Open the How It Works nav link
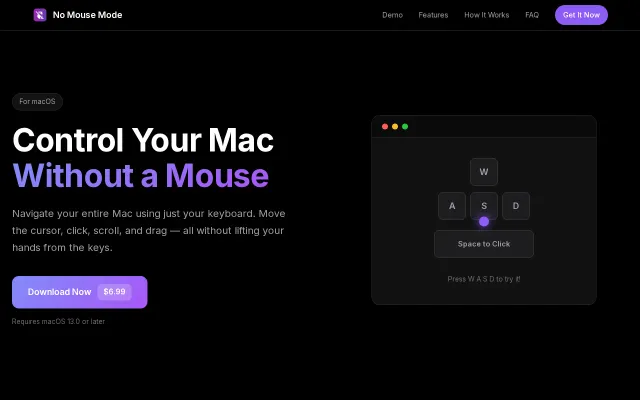Image resolution: width=640 pixels, height=400 pixels. tap(487, 15)
